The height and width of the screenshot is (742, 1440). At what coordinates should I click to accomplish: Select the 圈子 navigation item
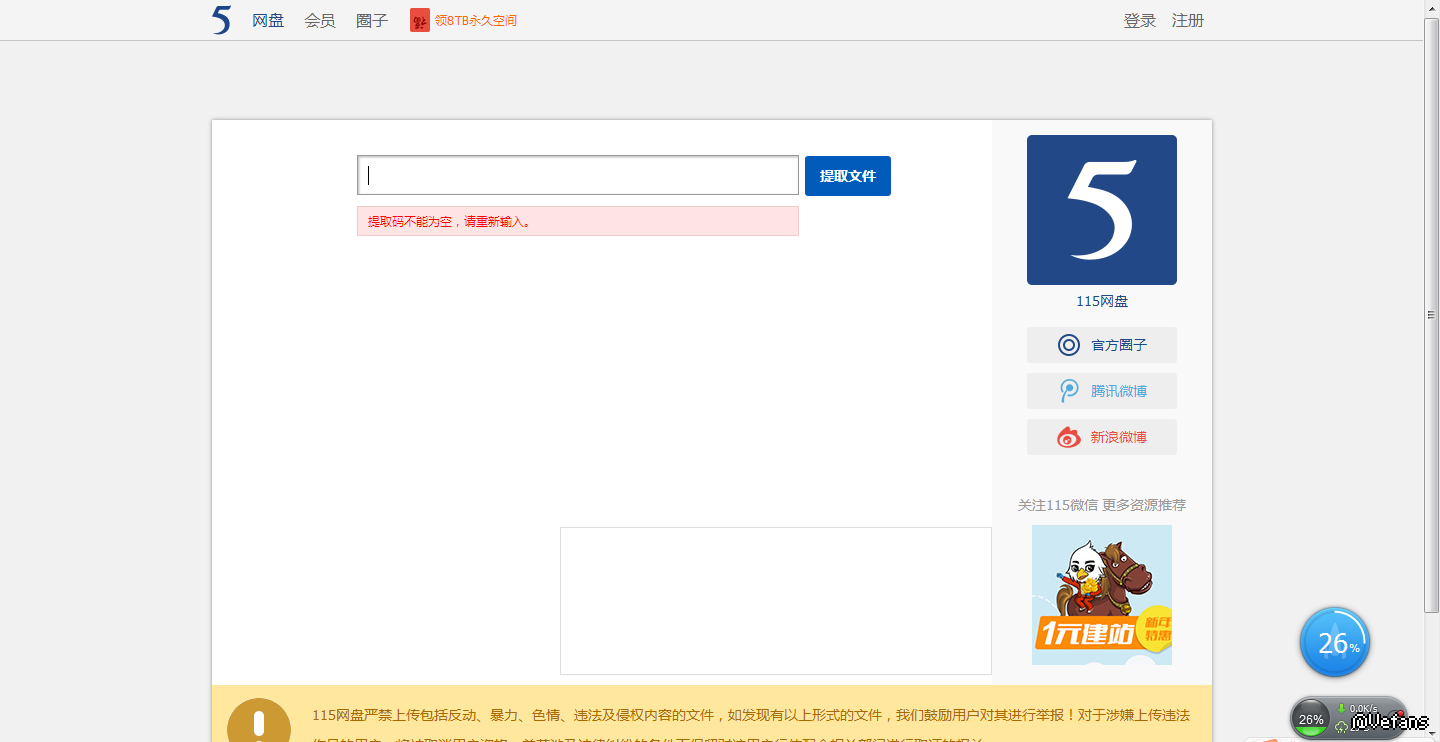tap(372, 20)
